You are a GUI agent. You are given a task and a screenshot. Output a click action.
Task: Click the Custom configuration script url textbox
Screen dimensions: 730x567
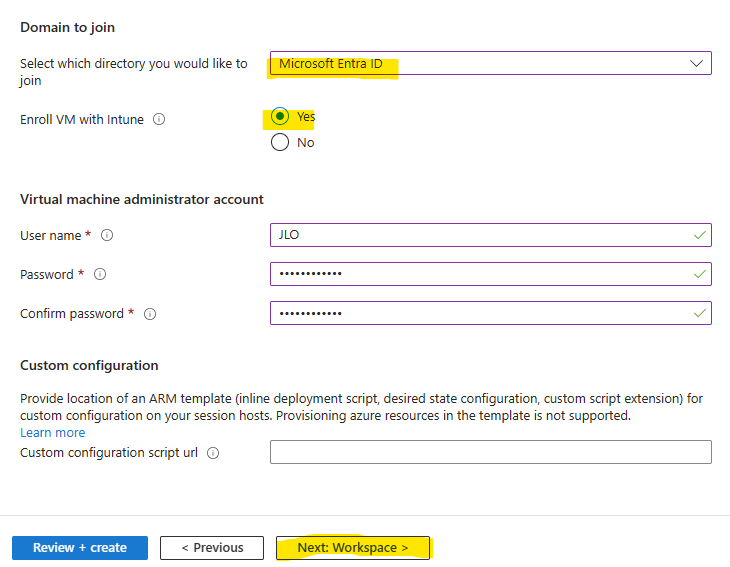tap(491, 452)
